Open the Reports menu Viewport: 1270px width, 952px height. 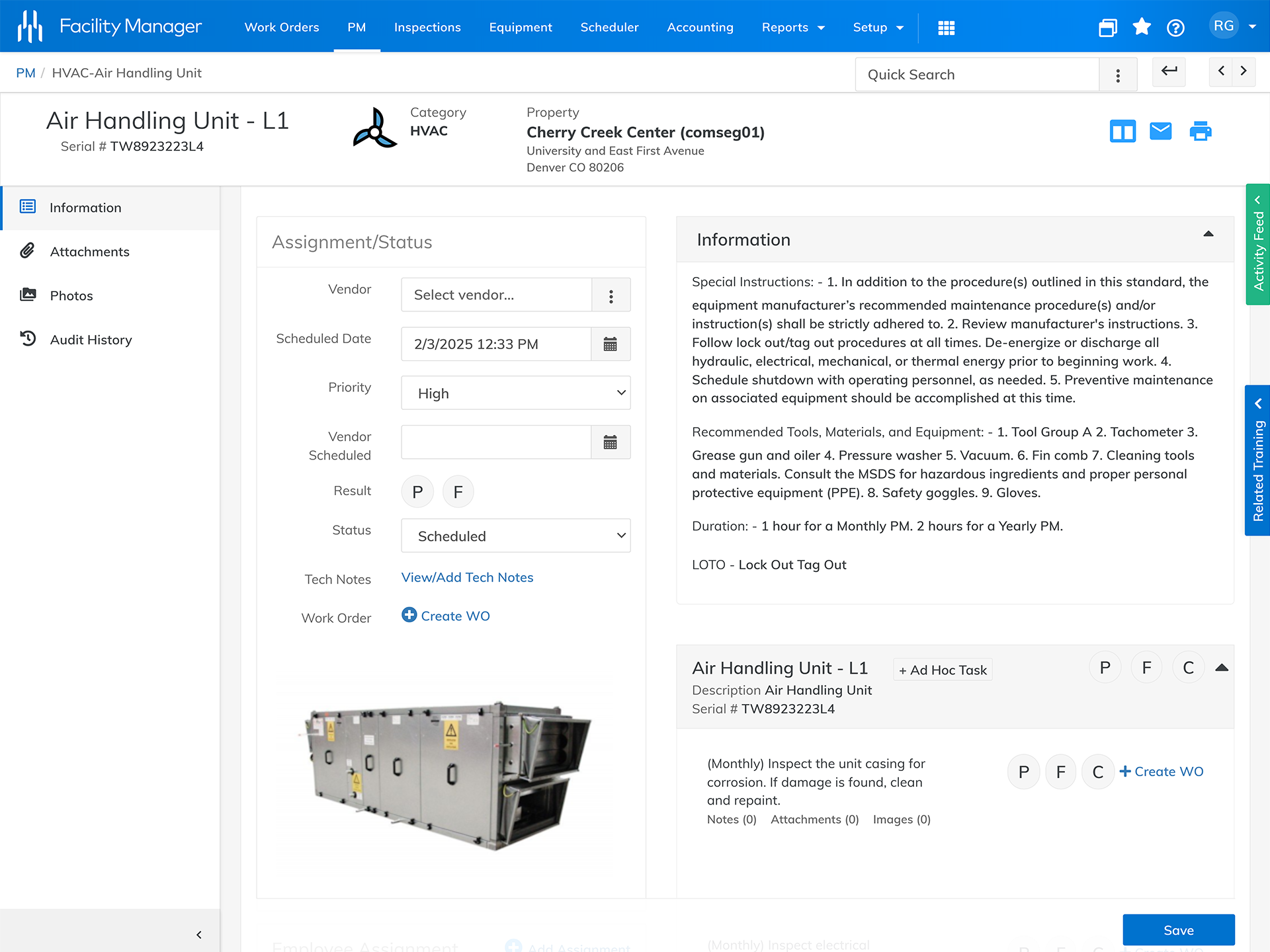point(792,27)
